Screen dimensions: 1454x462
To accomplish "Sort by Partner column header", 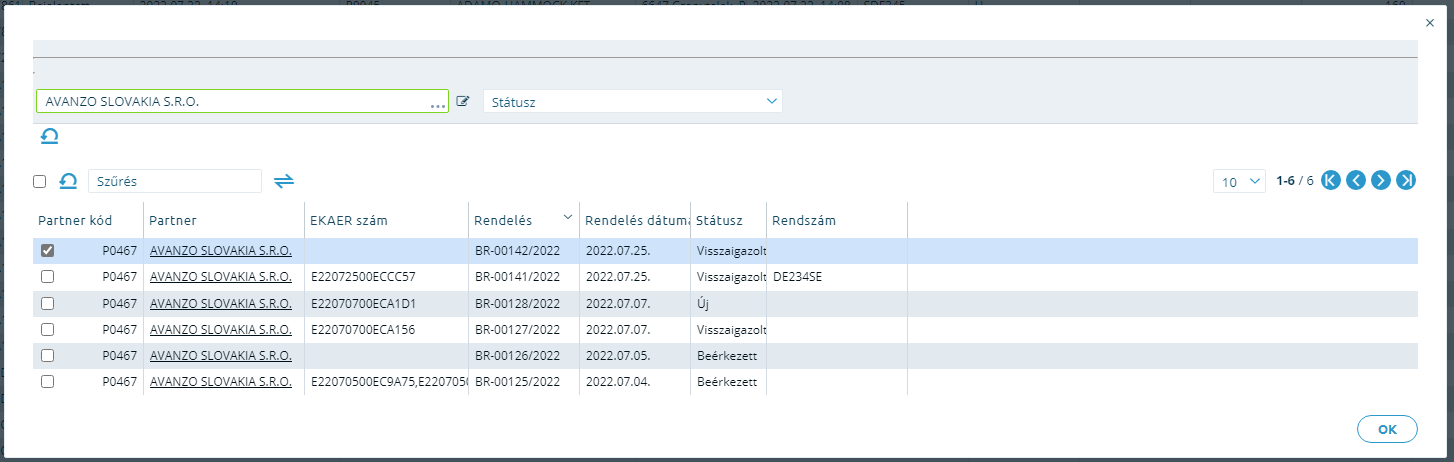I will point(173,220).
